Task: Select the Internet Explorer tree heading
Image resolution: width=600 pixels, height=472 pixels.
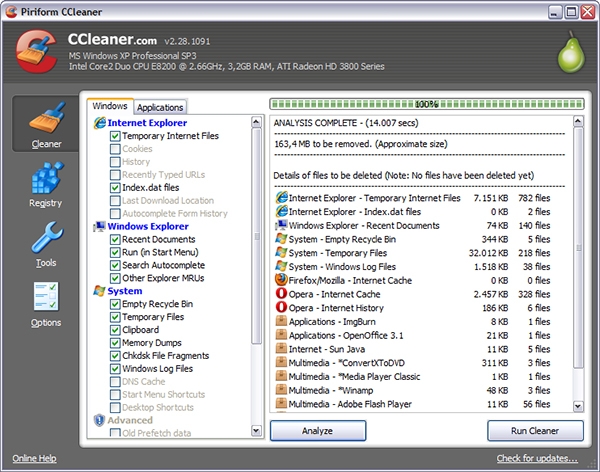Action: coord(147,123)
